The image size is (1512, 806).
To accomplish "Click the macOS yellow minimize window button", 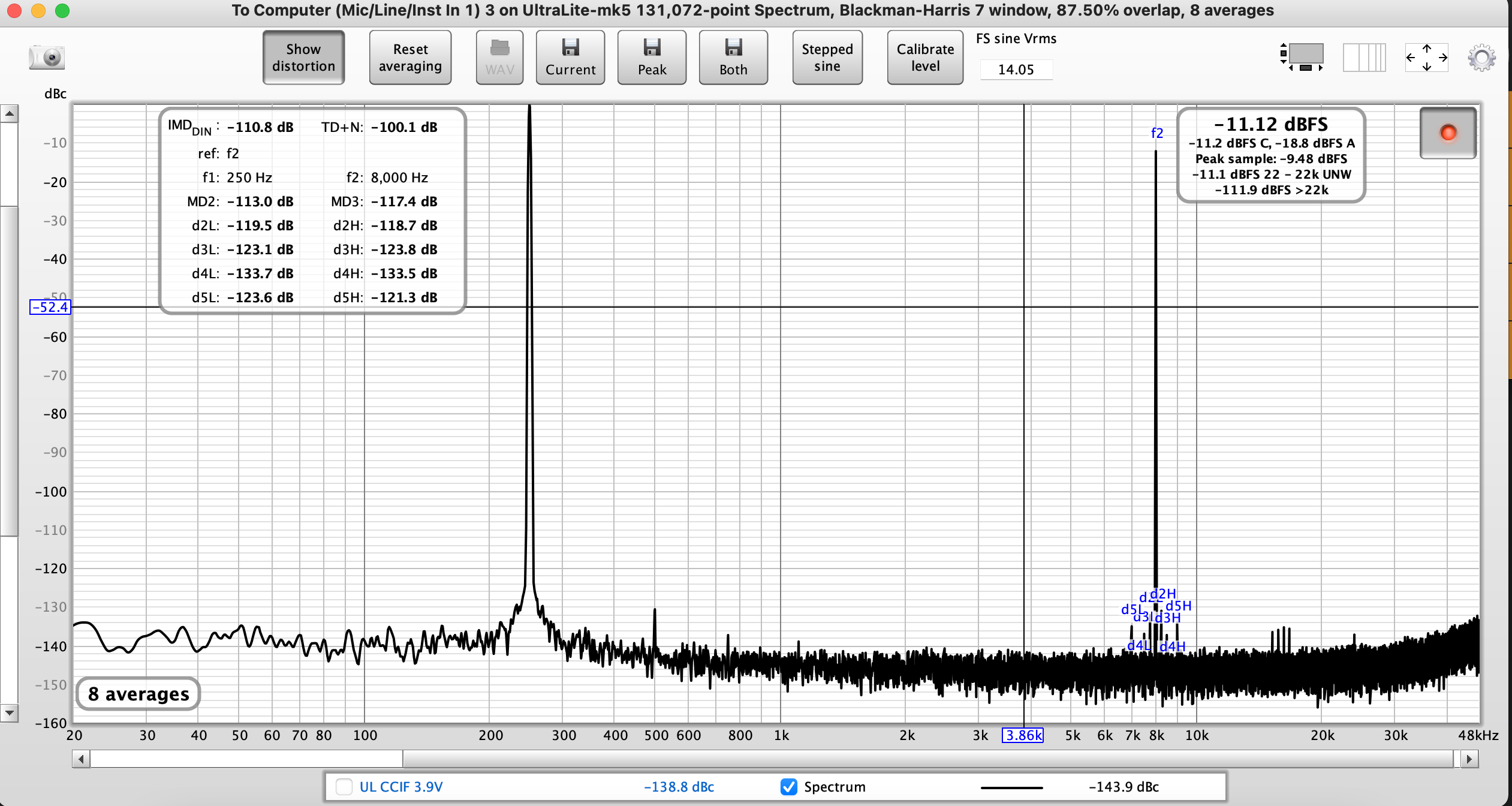I will [38, 10].
